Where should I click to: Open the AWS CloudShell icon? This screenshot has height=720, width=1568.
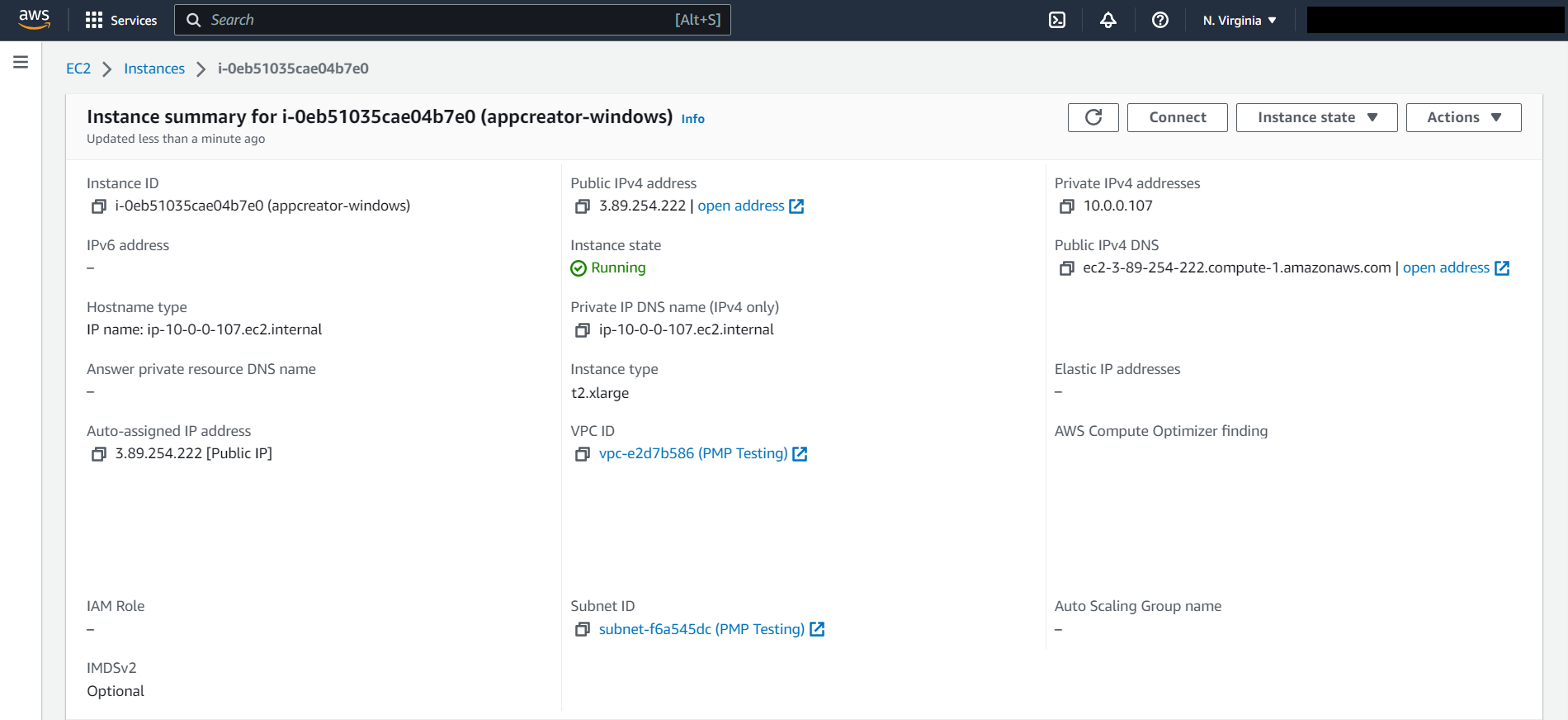coord(1057,20)
